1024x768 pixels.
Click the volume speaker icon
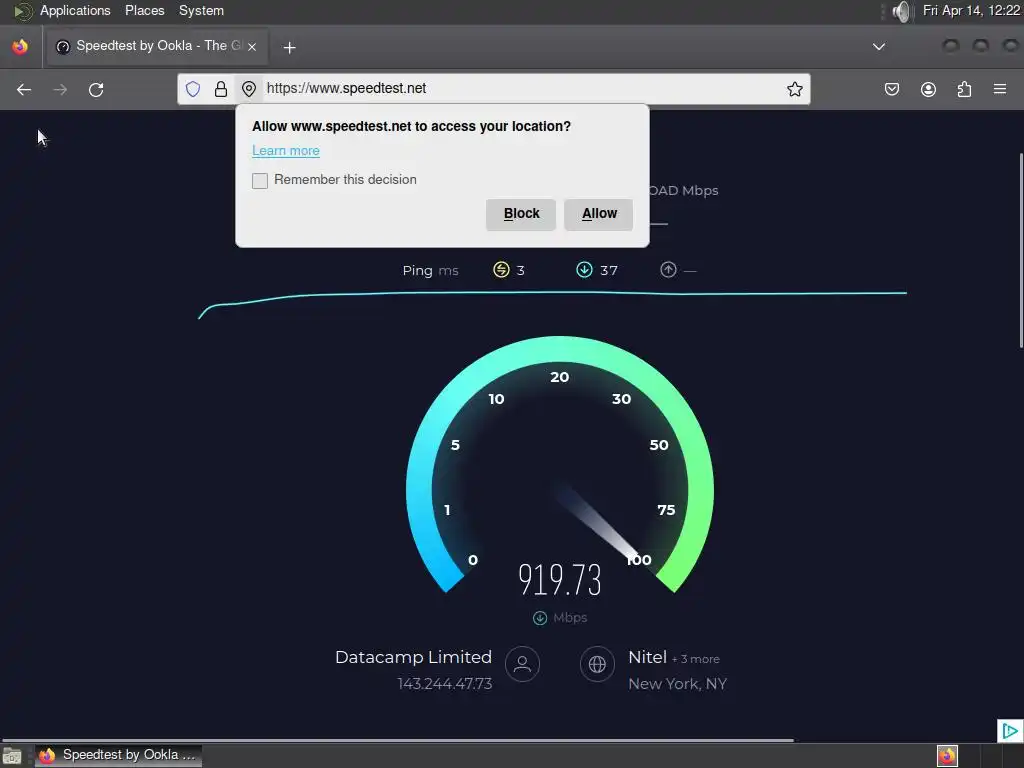click(x=901, y=11)
